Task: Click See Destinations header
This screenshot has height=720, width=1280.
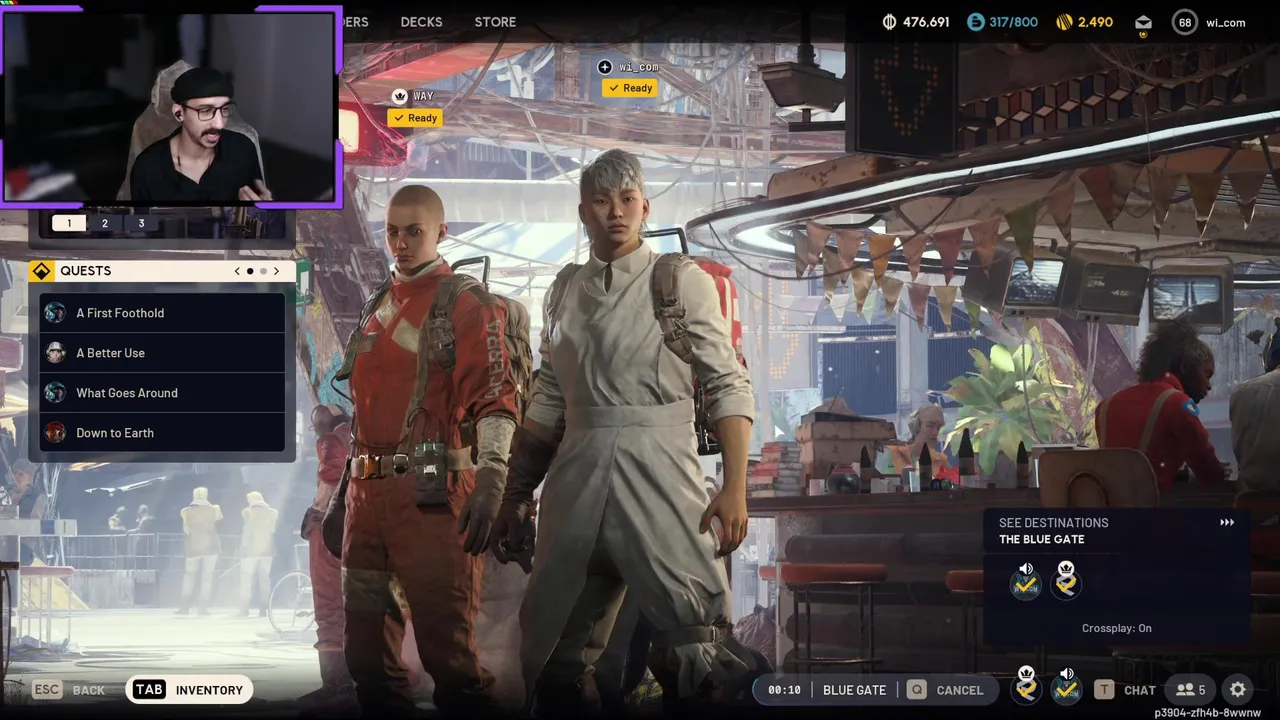Action: tap(1054, 522)
